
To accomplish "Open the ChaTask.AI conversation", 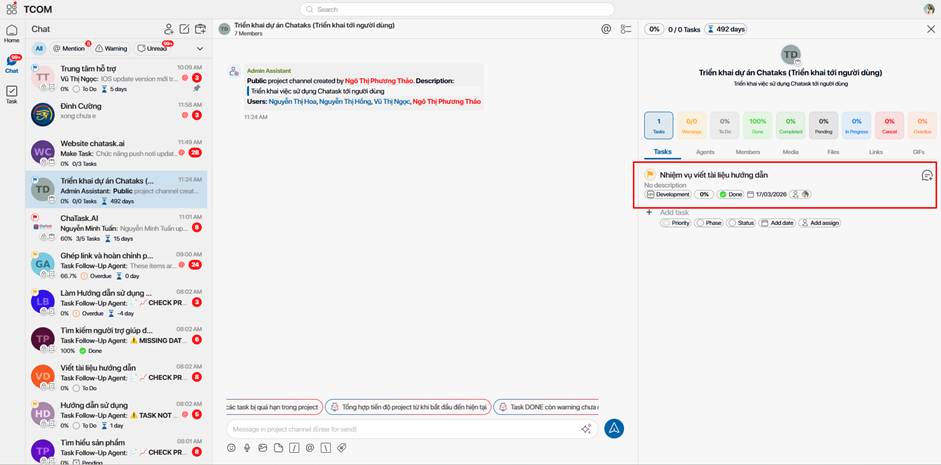I will pyautogui.click(x=116, y=227).
